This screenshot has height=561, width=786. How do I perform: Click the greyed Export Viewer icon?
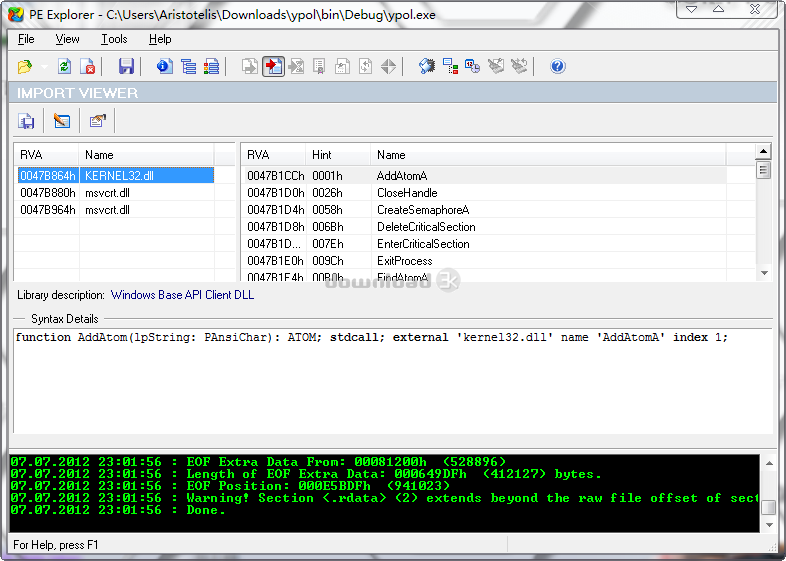[250, 66]
